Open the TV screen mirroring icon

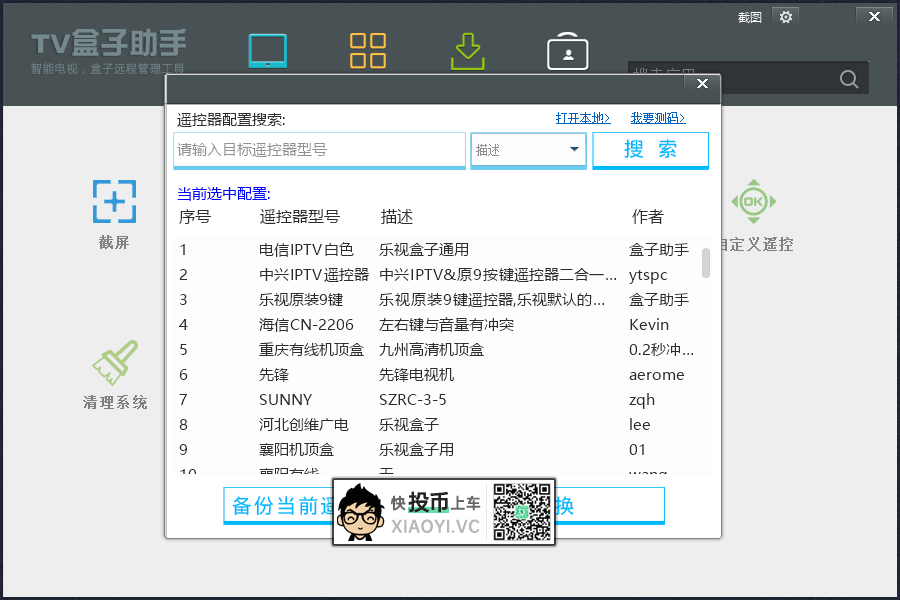coord(268,51)
